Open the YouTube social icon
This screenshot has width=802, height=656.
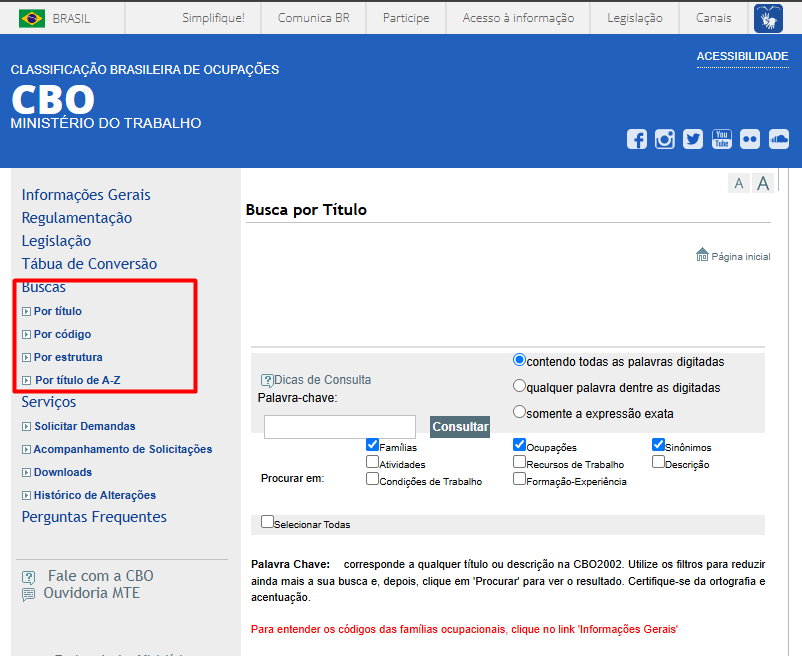(721, 139)
